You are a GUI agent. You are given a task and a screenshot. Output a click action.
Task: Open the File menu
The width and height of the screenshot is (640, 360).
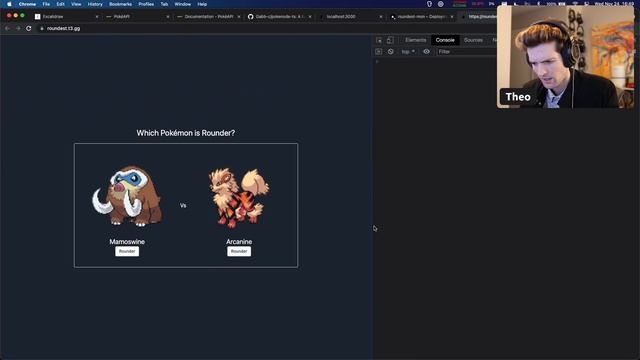(x=46, y=4)
